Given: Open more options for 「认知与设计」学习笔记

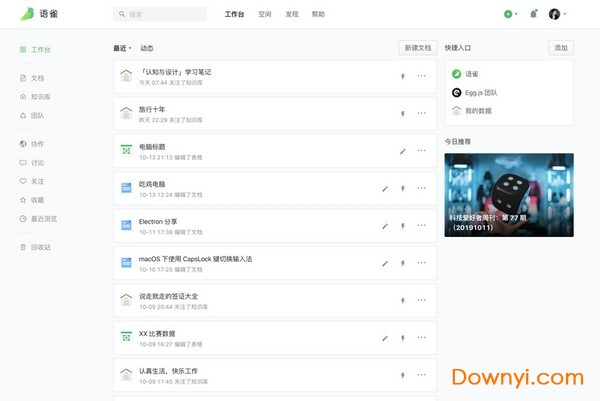Looking at the screenshot, I should pyautogui.click(x=422, y=76).
